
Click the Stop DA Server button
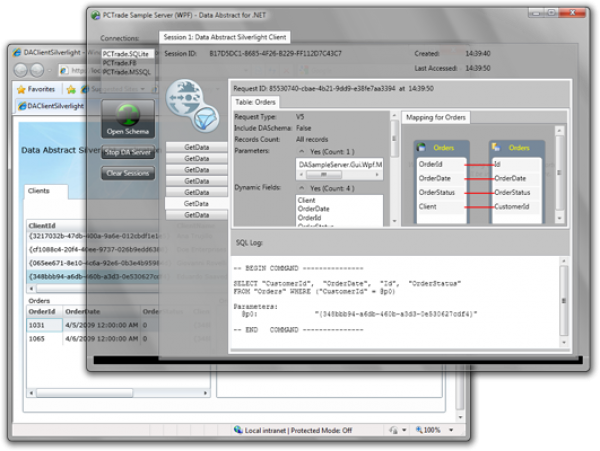(x=128, y=152)
